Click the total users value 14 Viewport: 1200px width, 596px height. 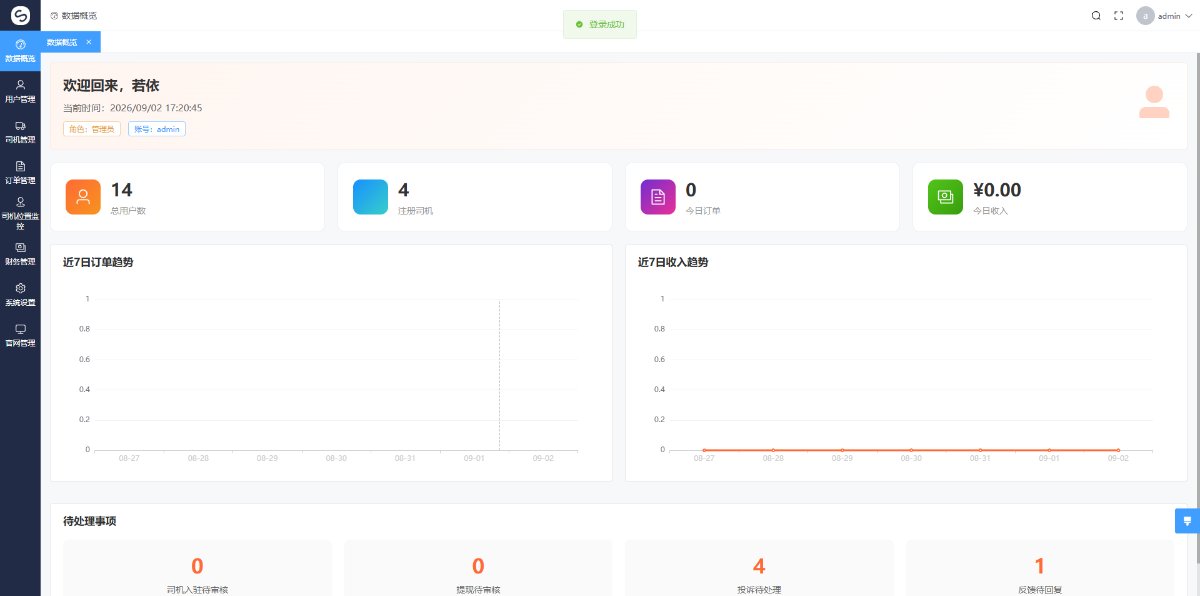[x=122, y=190]
